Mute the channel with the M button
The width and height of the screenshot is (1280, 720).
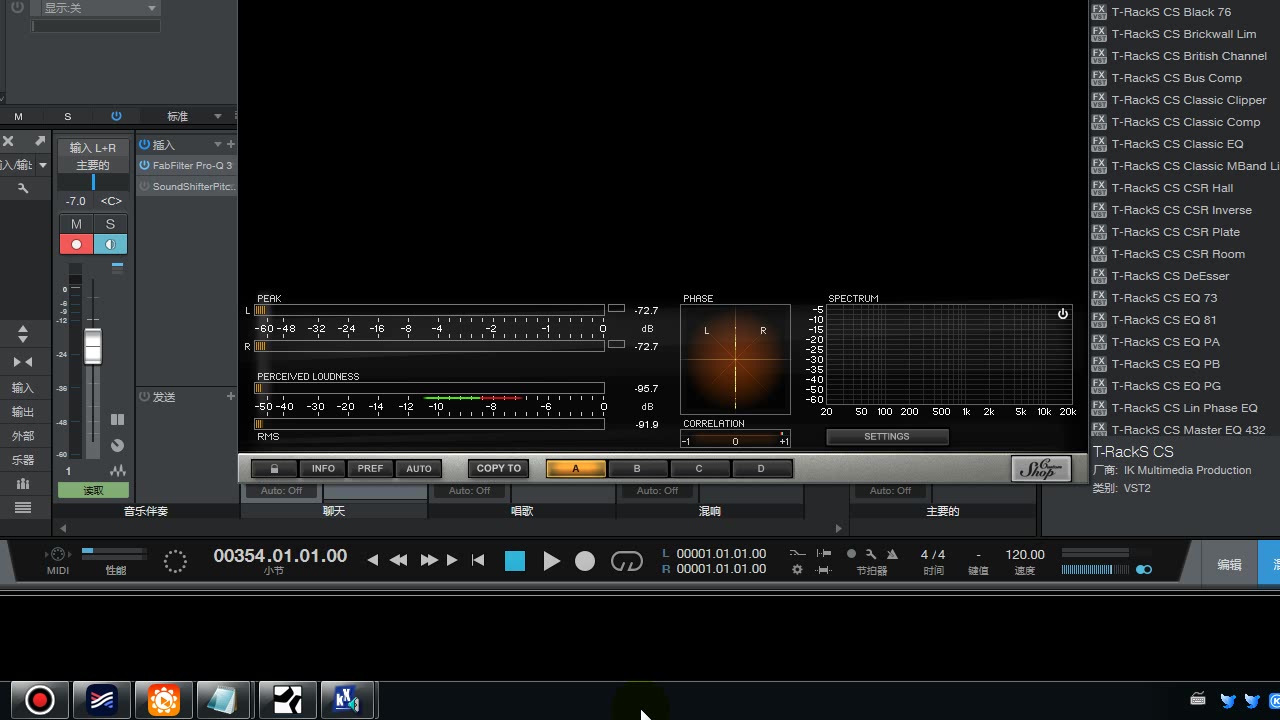click(76, 224)
